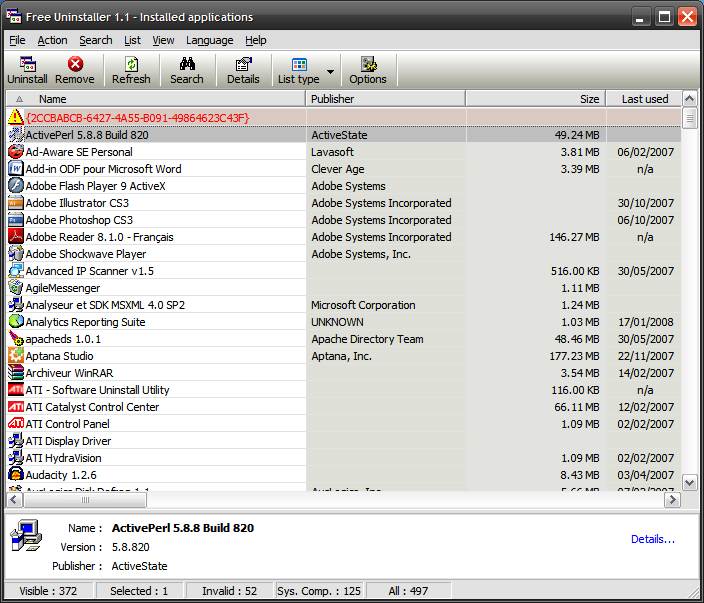This screenshot has height=603, width=704.
Task: Click the AgileMessenger row icon
Action: pos(16,288)
